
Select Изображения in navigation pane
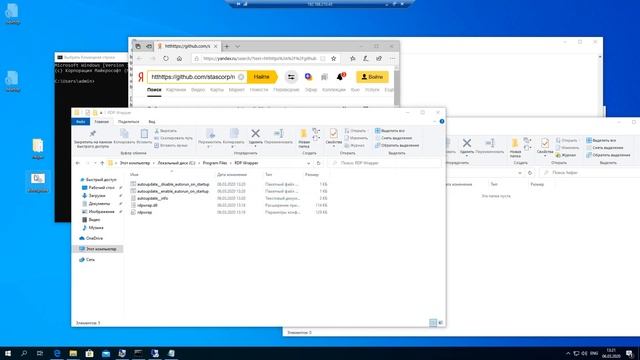pyautogui.click(x=101, y=212)
